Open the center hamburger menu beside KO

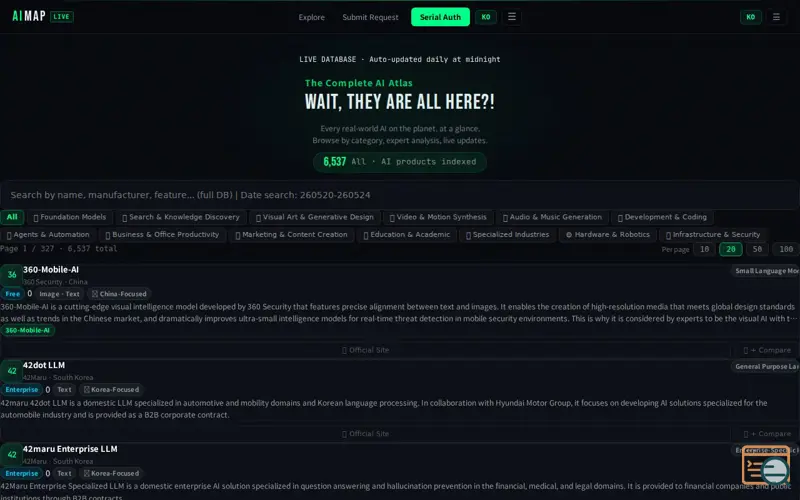pos(512,17)
